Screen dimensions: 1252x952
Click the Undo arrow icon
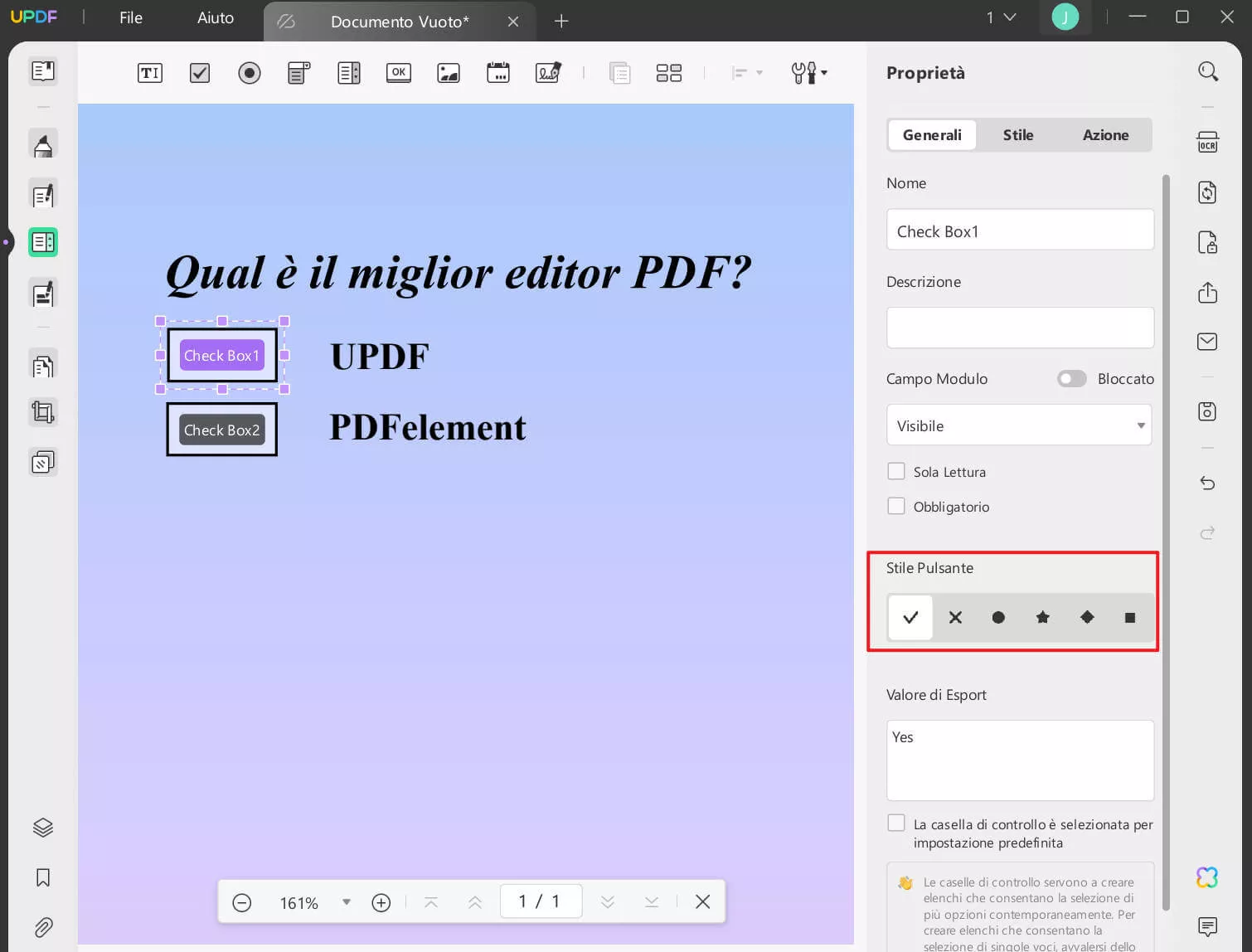coord(1208,483)
